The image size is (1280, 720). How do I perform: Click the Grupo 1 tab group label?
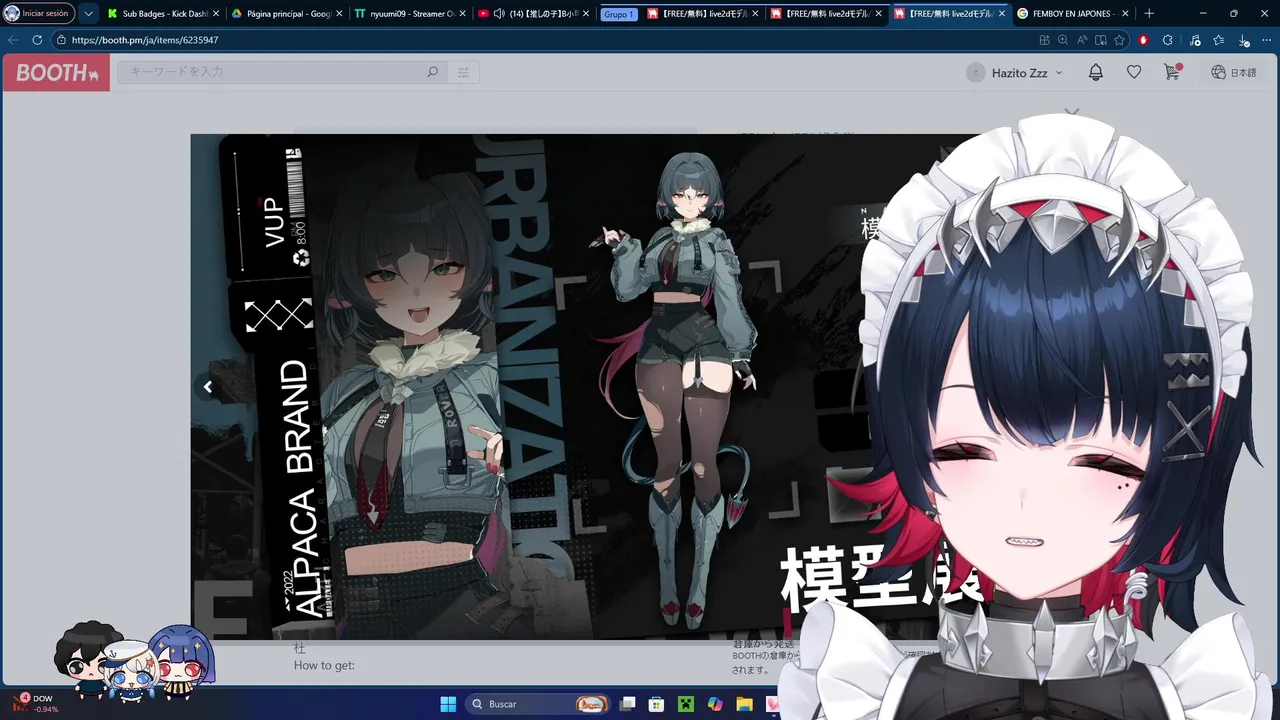[619, 14]
